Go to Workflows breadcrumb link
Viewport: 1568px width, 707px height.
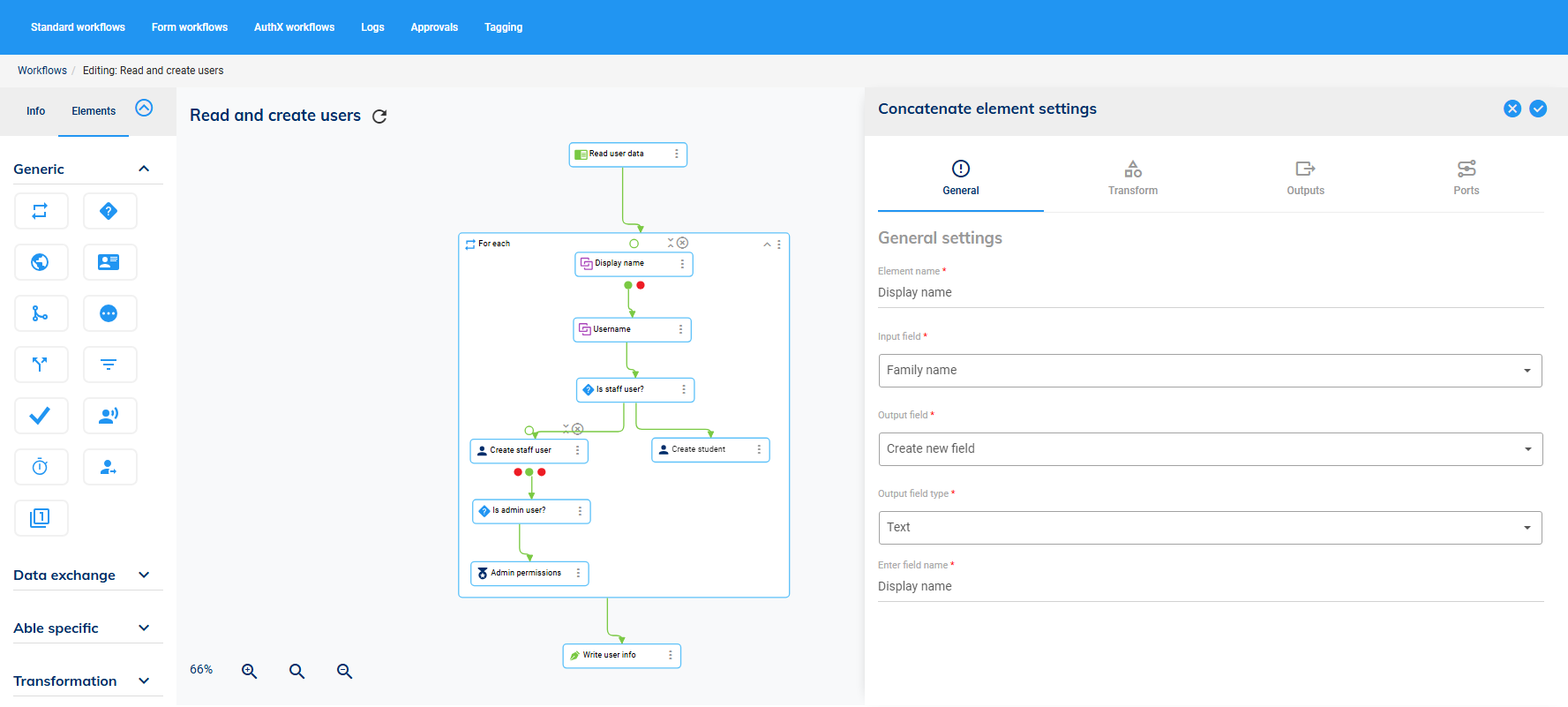point(42,71)
